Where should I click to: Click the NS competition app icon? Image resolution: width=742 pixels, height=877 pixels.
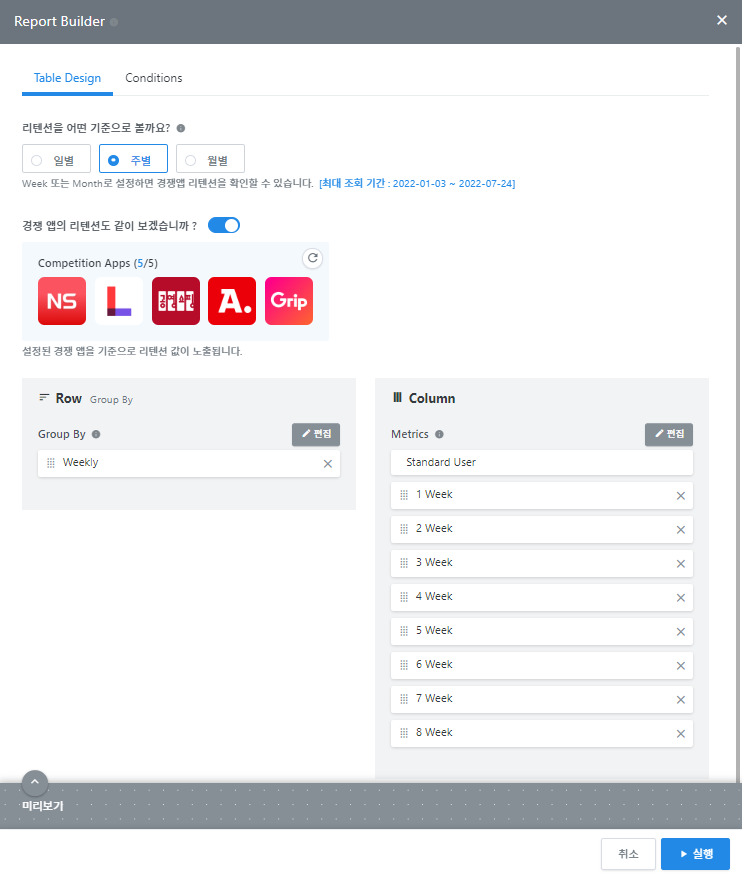click(x=62, y=301)
